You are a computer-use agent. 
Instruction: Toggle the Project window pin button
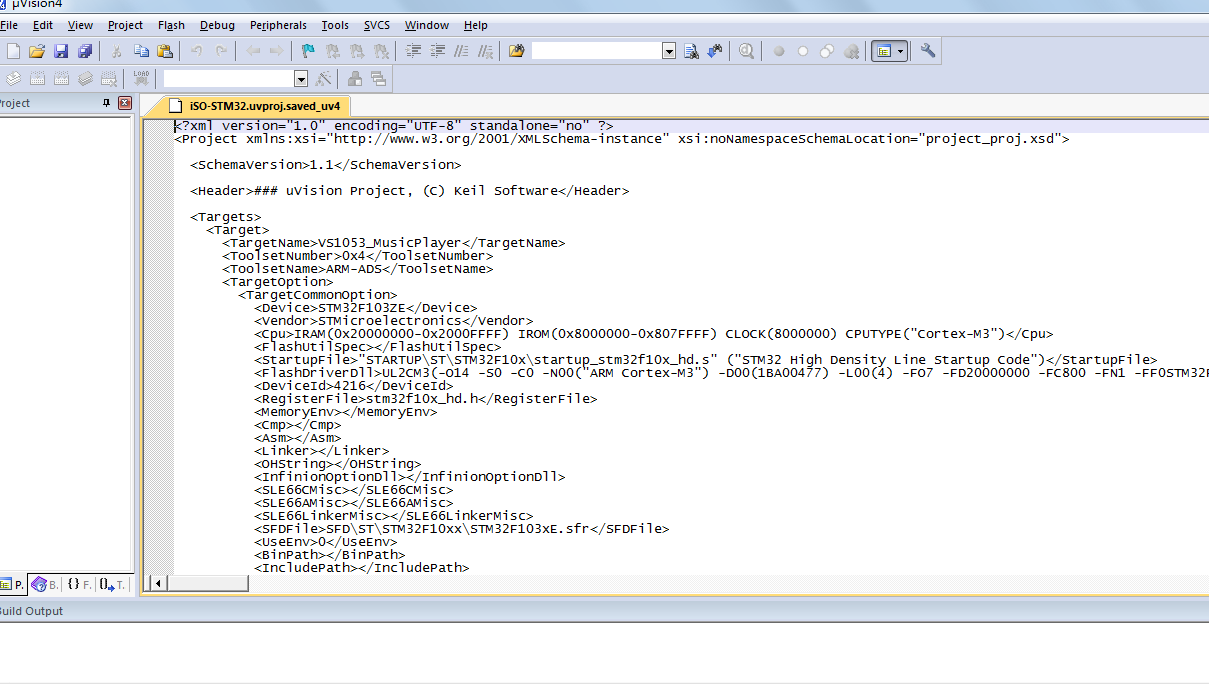click(107, 103)
